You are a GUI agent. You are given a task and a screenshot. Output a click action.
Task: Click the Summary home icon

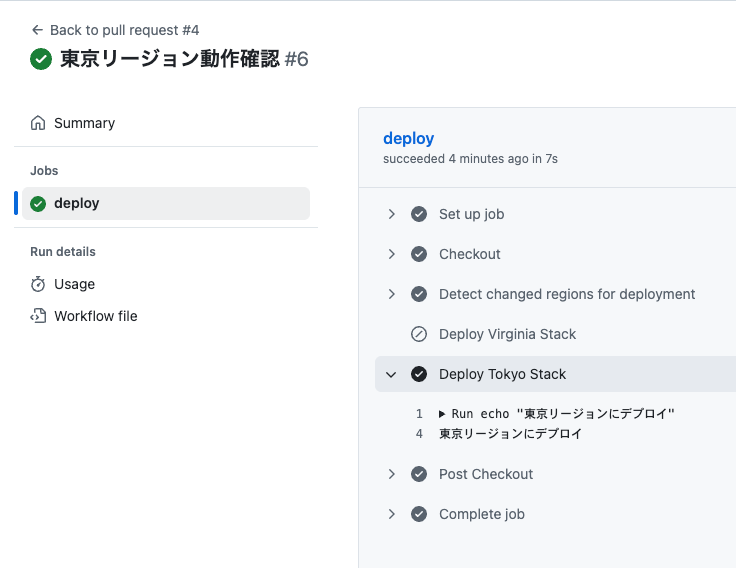pos(38,123)
